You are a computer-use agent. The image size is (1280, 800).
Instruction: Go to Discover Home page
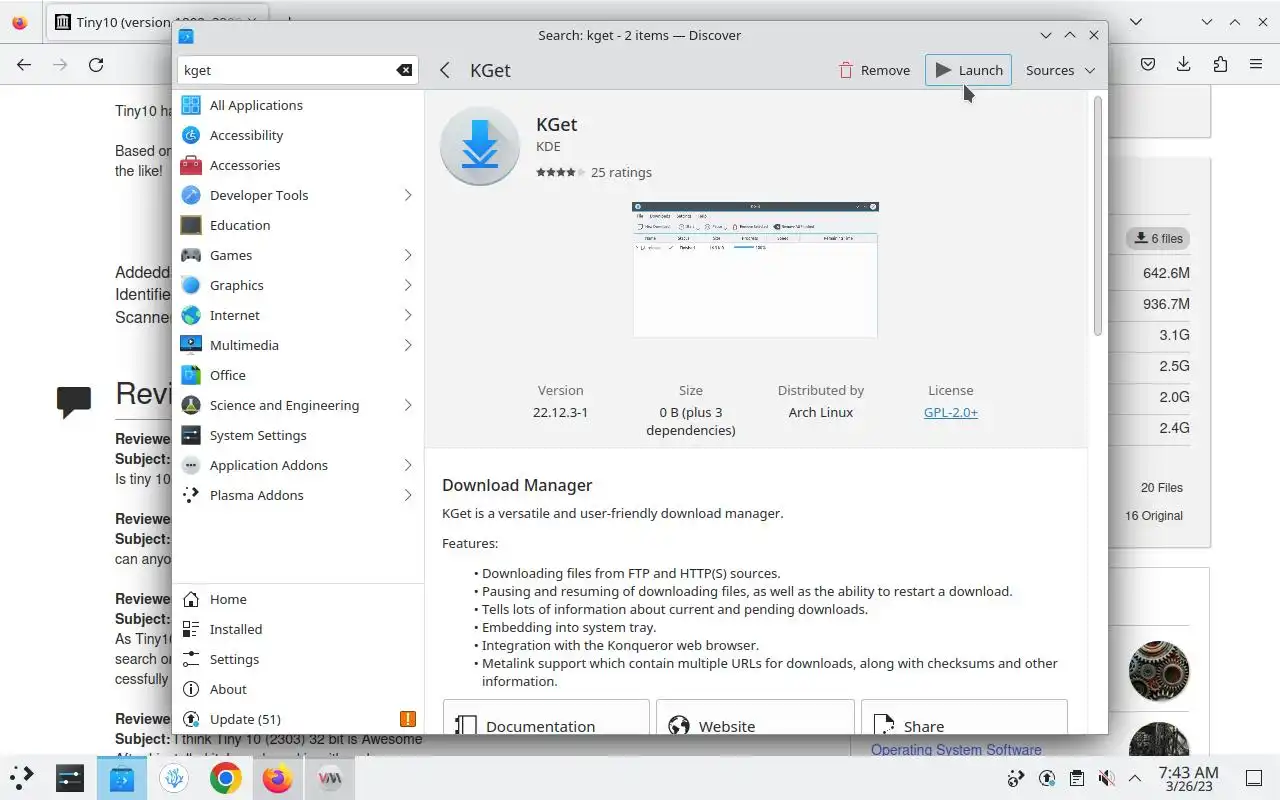coord(298,599)
